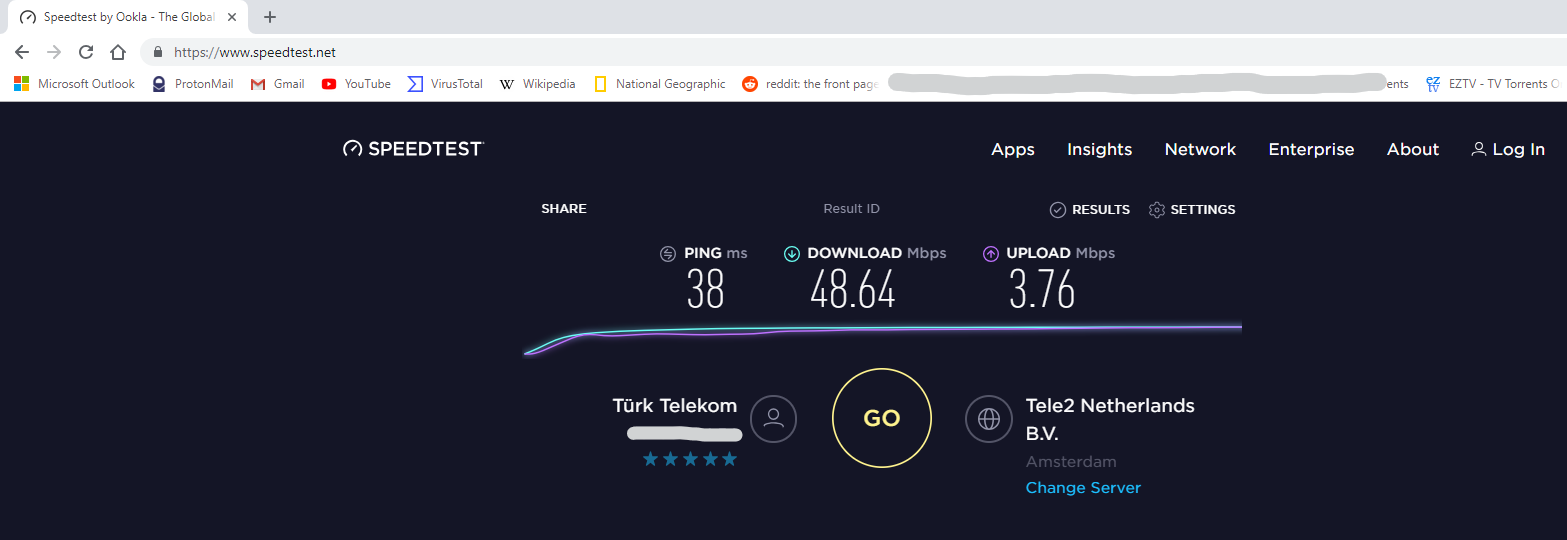
Task: Open the YouTube bookmark
Action: pos(356,84)
